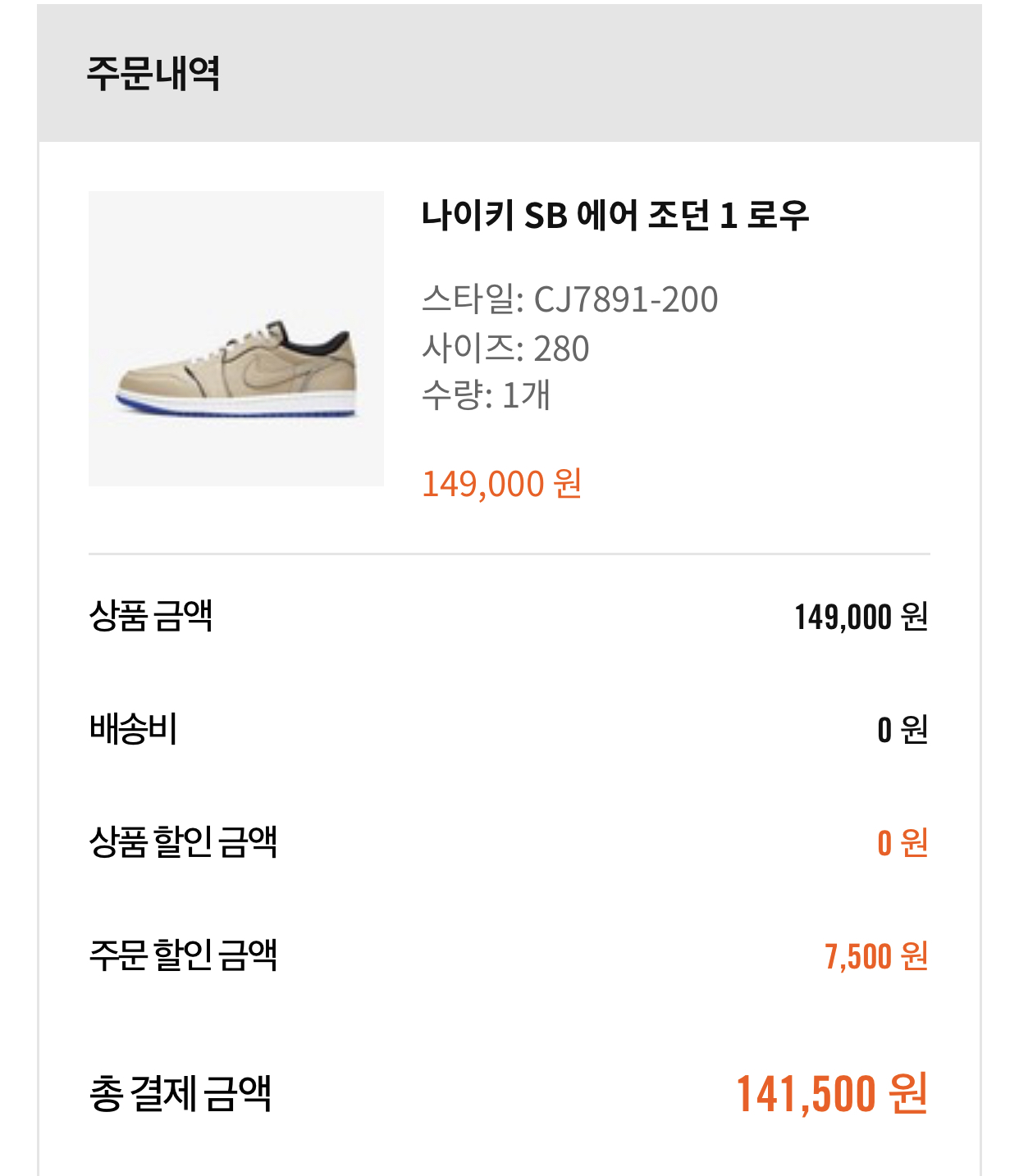
Task: Click the orange 149,000 원 price under product details
Action: 501,484
